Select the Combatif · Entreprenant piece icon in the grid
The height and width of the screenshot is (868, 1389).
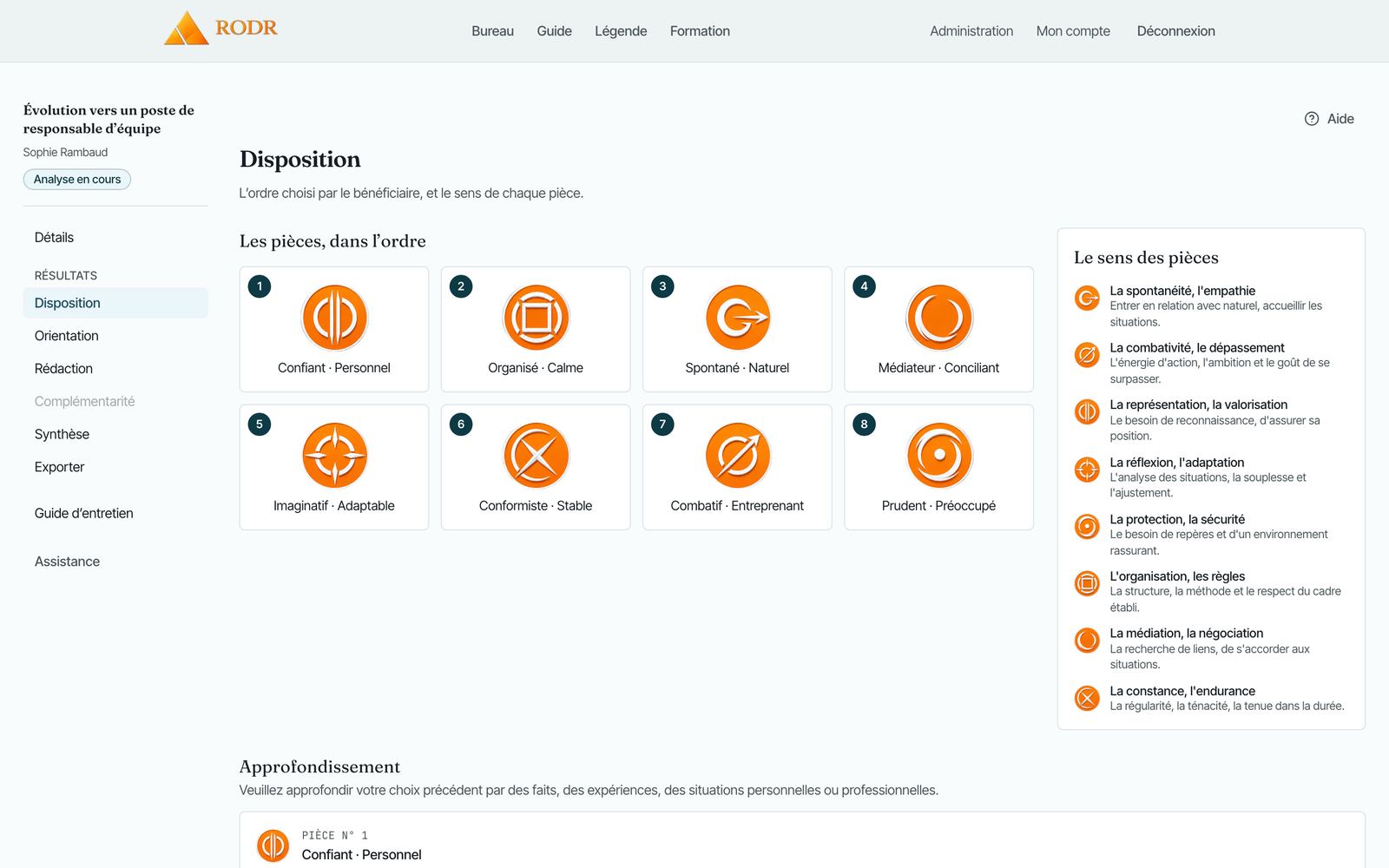tap(737, 456)
